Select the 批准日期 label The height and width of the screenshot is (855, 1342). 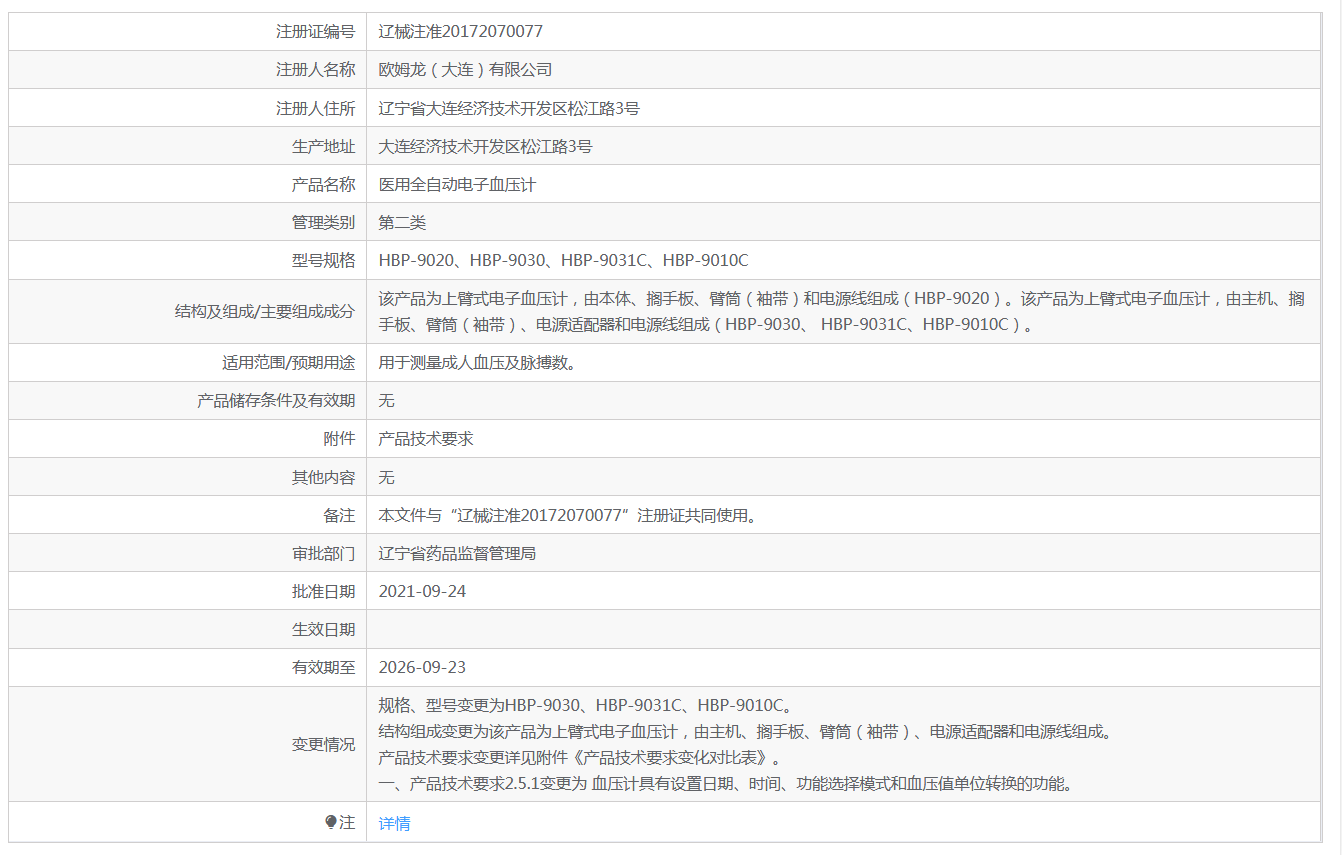(323, 591)
